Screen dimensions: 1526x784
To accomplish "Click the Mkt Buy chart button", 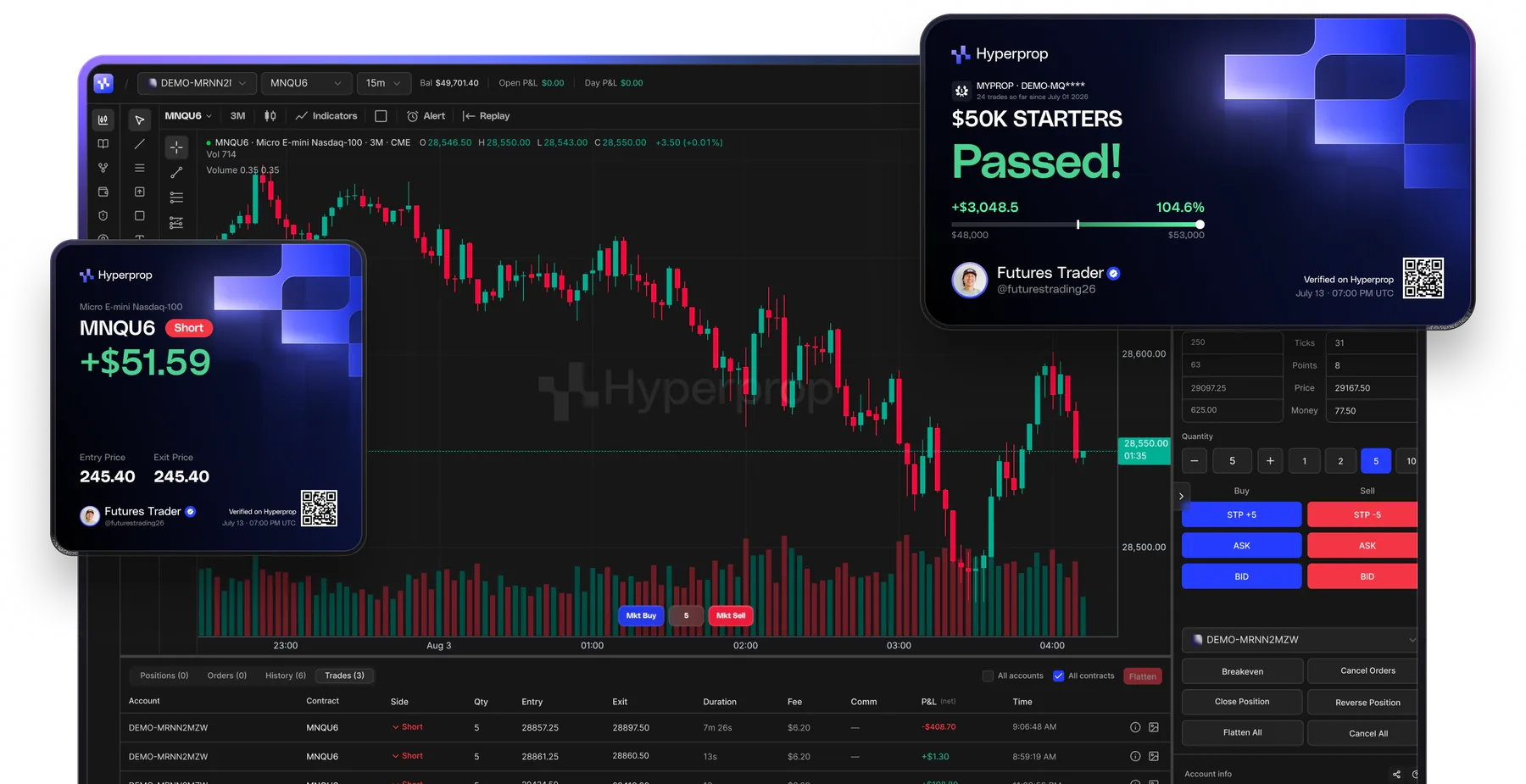I will tap(641, 615).
